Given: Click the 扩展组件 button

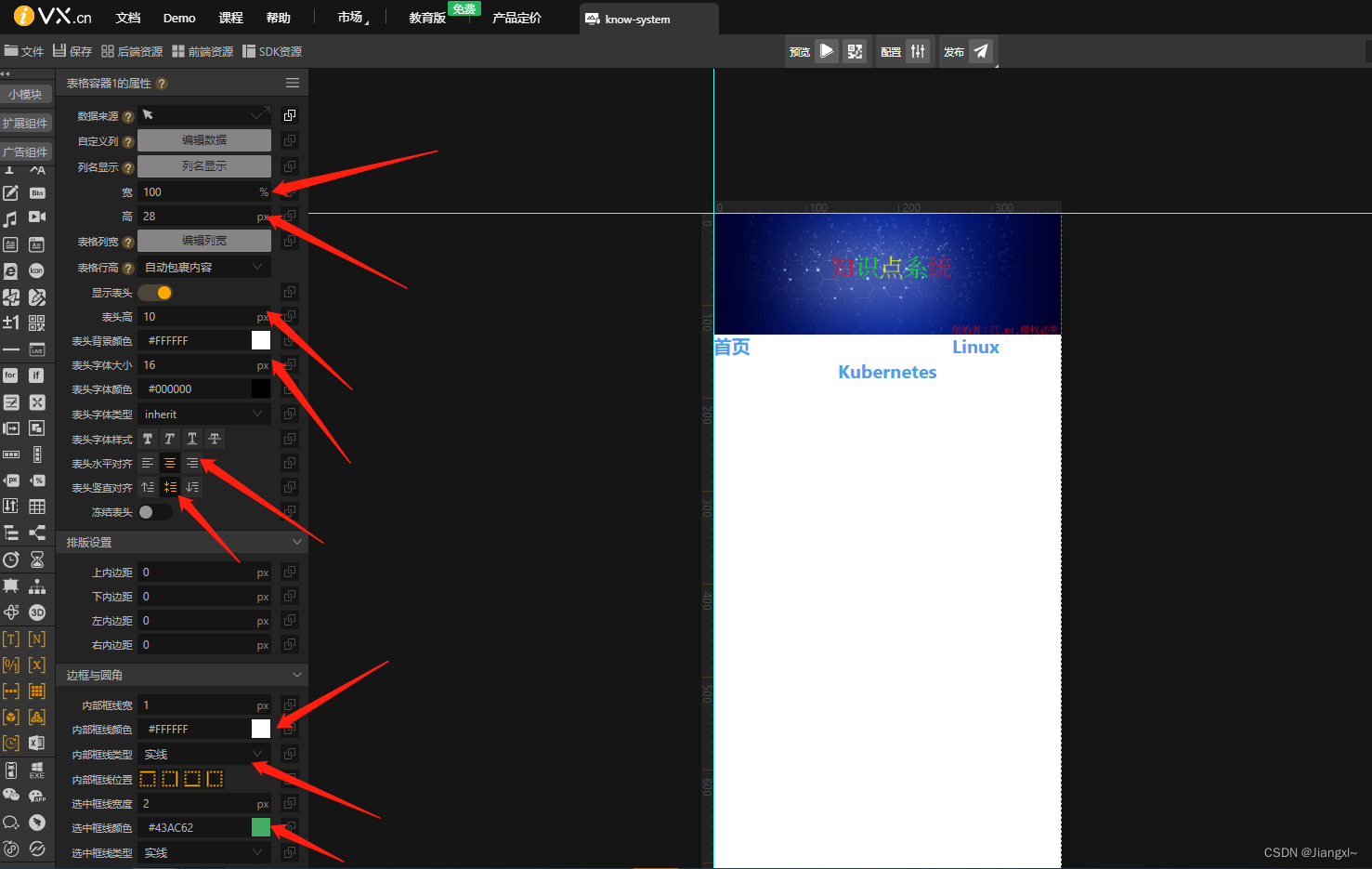Looking at the screenshot, I should click(25, 123).
